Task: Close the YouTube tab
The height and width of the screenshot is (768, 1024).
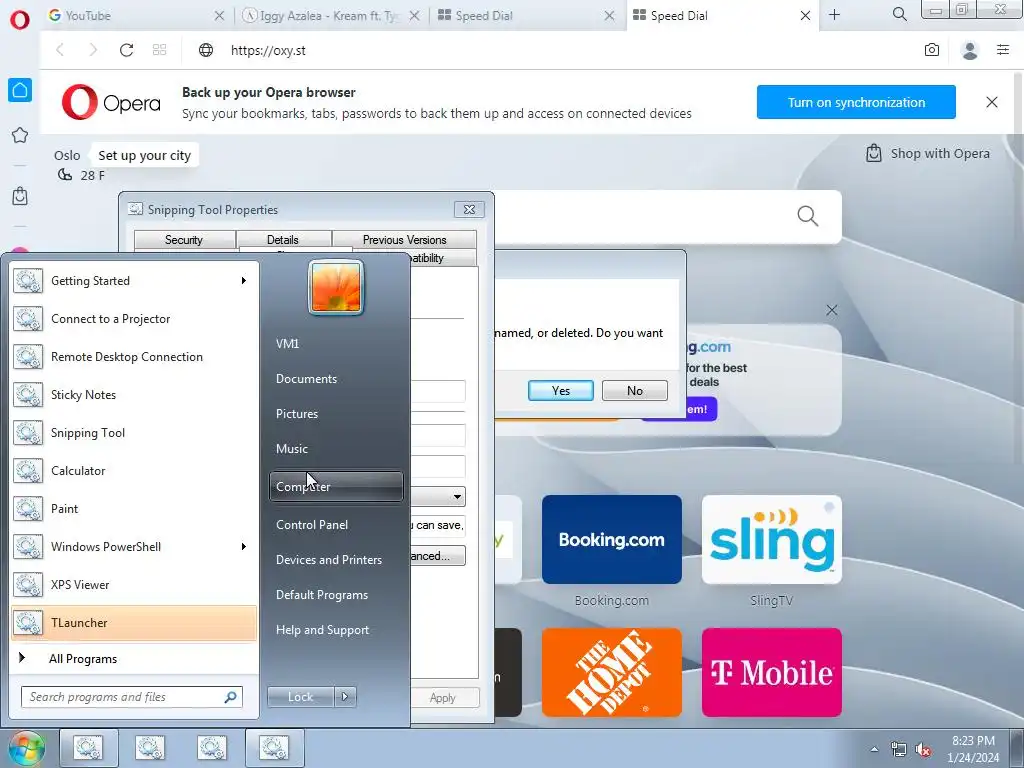Action: pos(219,15)
